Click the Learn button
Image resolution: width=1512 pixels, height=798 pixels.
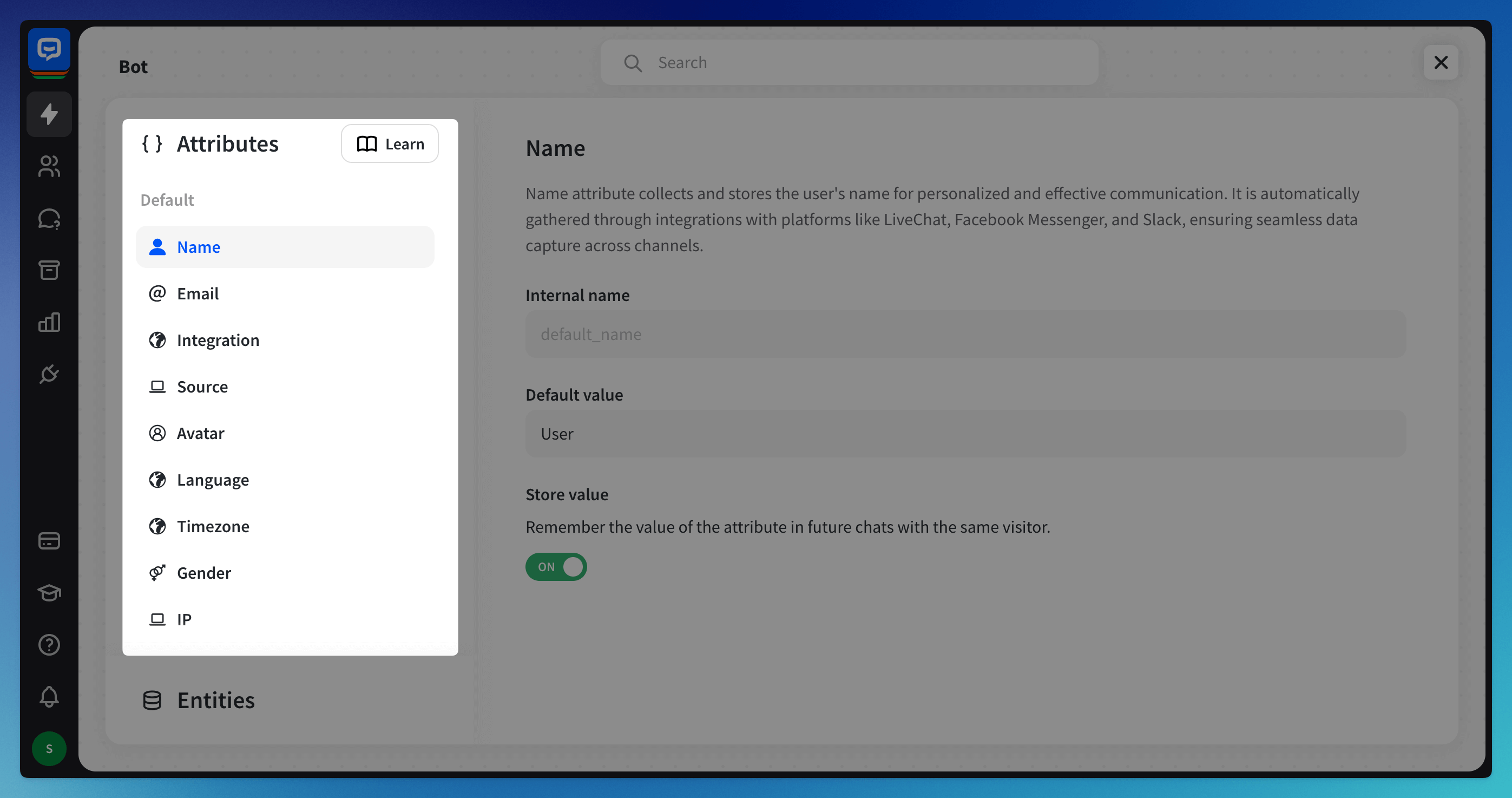pos(390,144)
